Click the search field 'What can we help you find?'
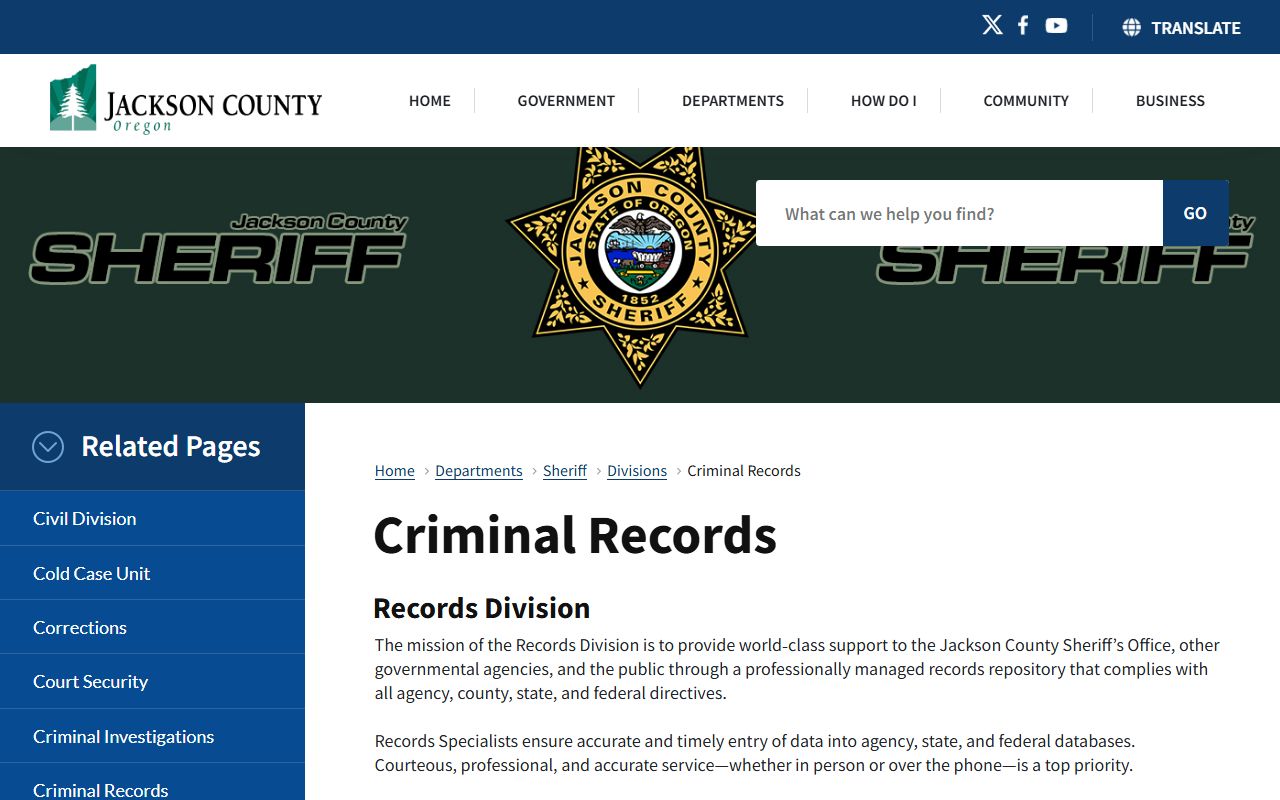The height and width of the screenshot is (800, 1280). coord(959,213)
